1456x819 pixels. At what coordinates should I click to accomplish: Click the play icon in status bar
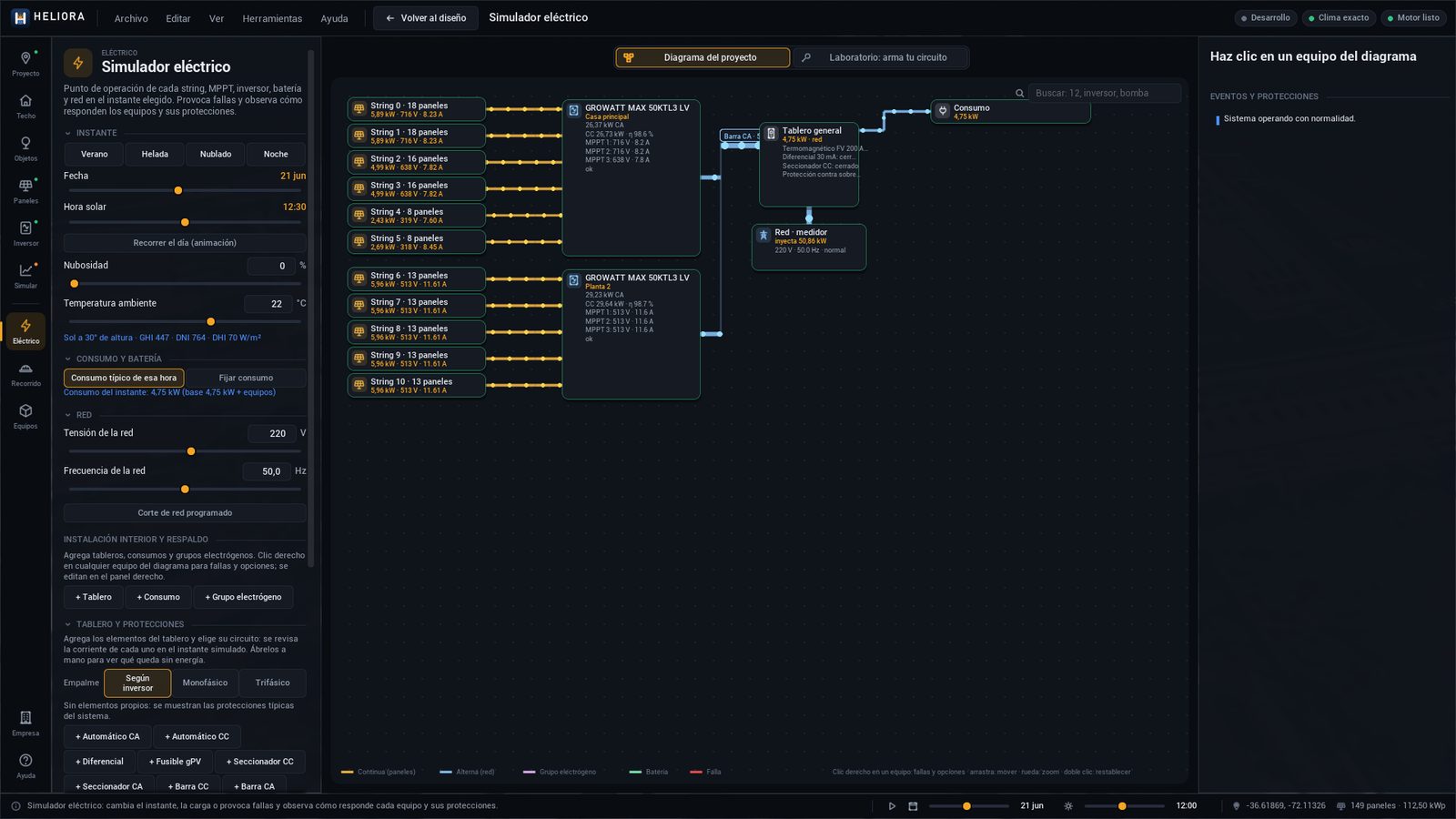point(892,806)
